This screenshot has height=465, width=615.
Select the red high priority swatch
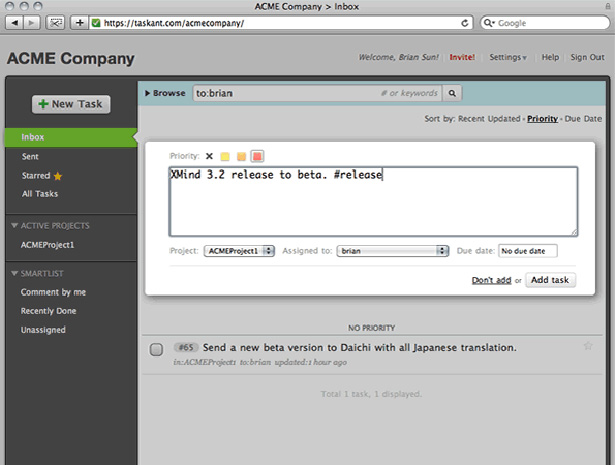coord(257,156)
